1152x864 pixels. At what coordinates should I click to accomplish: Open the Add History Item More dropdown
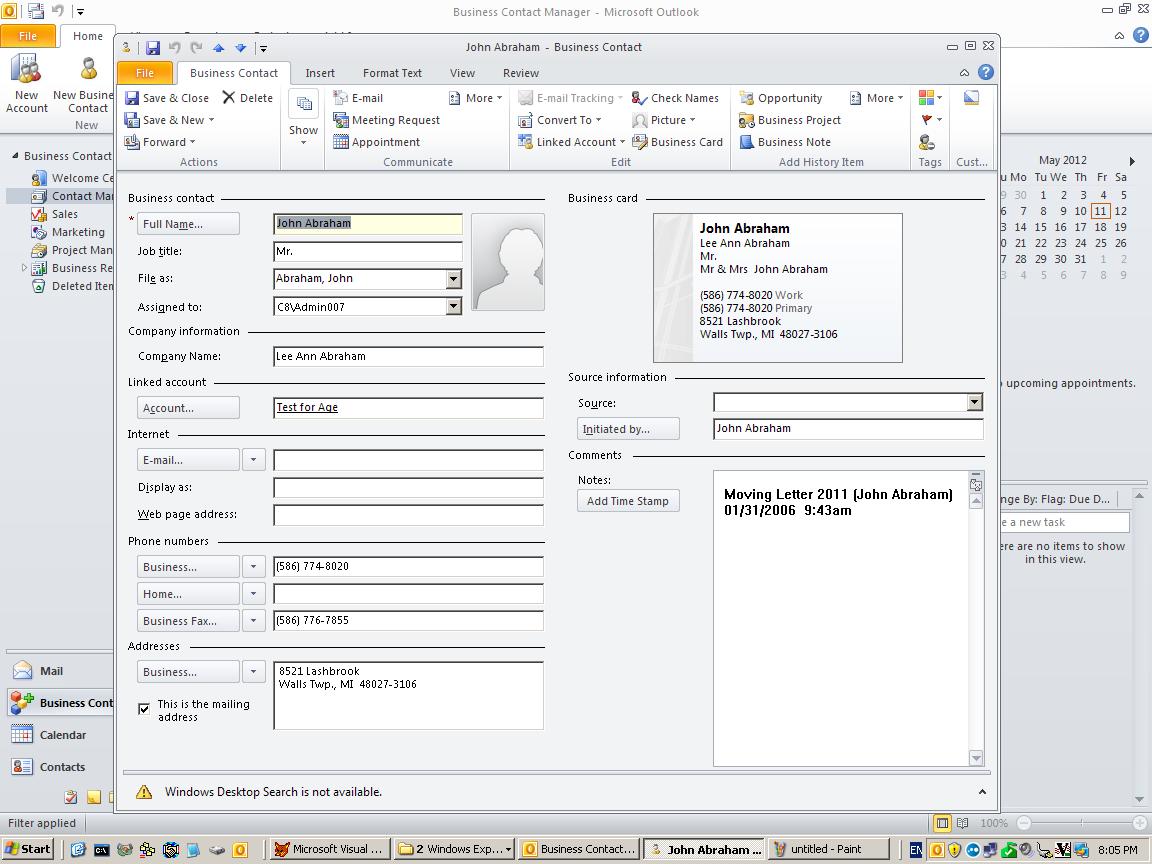(876, 98)
